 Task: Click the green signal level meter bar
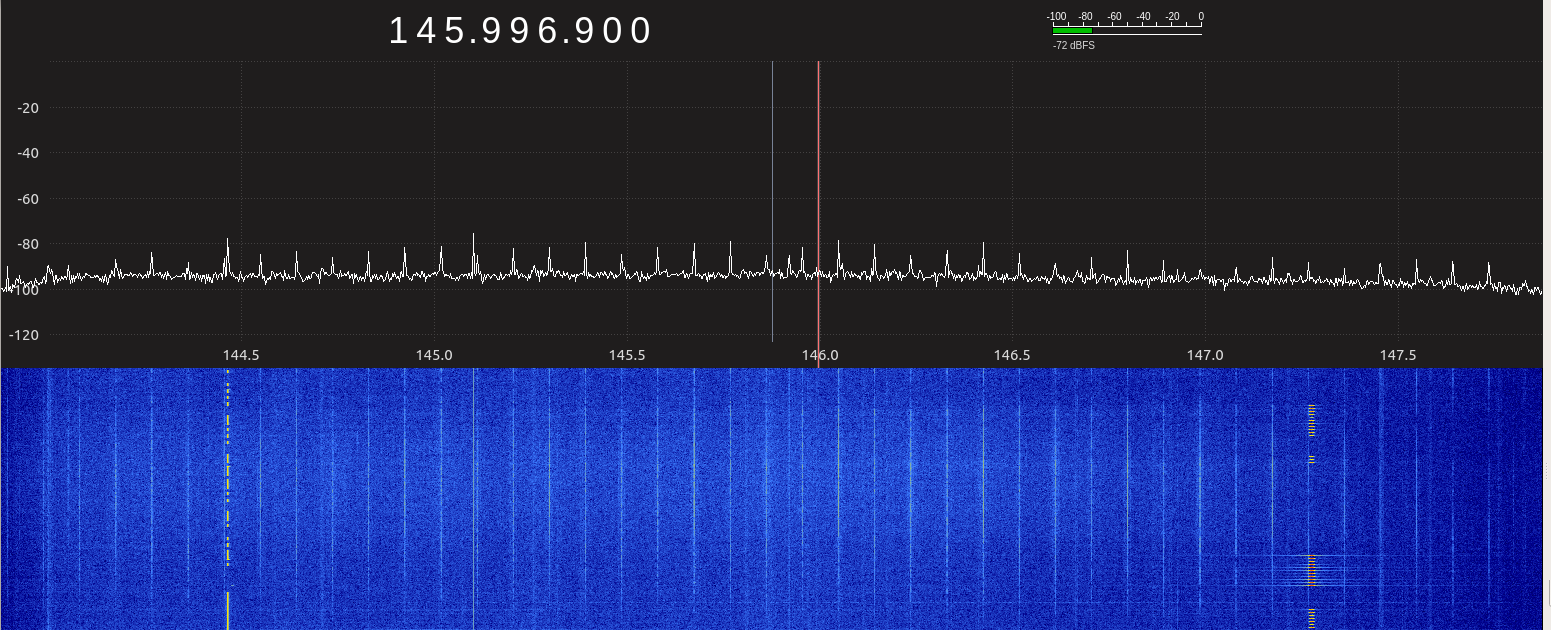[x=1072, y=31]
